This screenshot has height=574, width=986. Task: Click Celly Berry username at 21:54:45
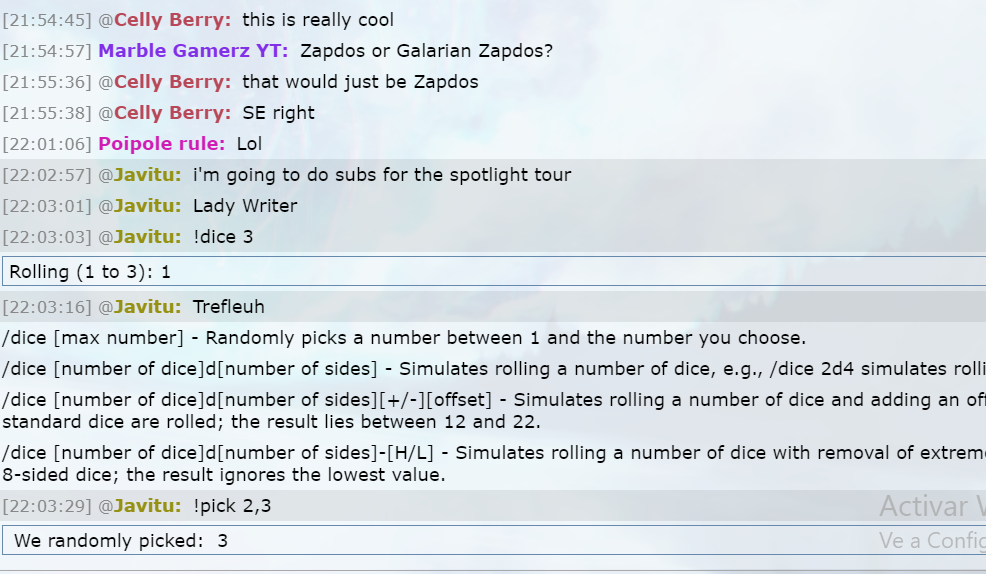click(172, 19)
